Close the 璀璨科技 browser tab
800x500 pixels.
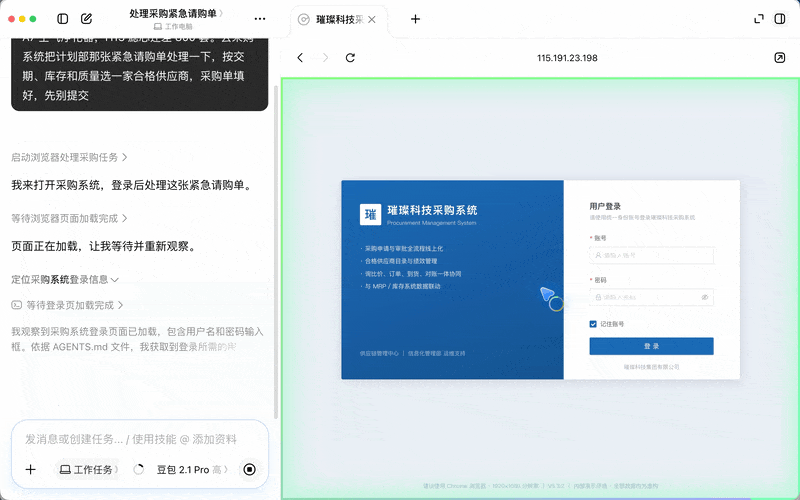click(x=372, y=19)
